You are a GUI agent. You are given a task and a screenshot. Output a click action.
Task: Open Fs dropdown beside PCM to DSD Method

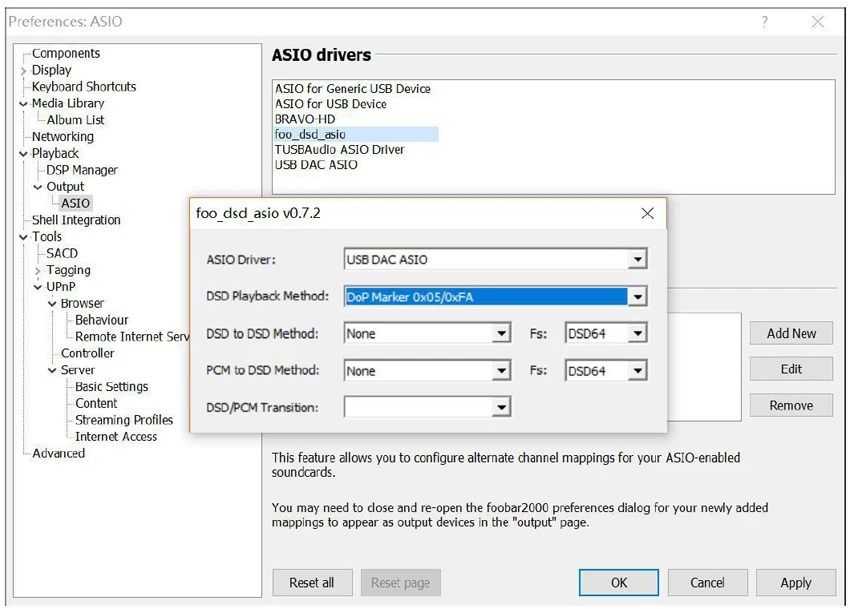(638, 370)
